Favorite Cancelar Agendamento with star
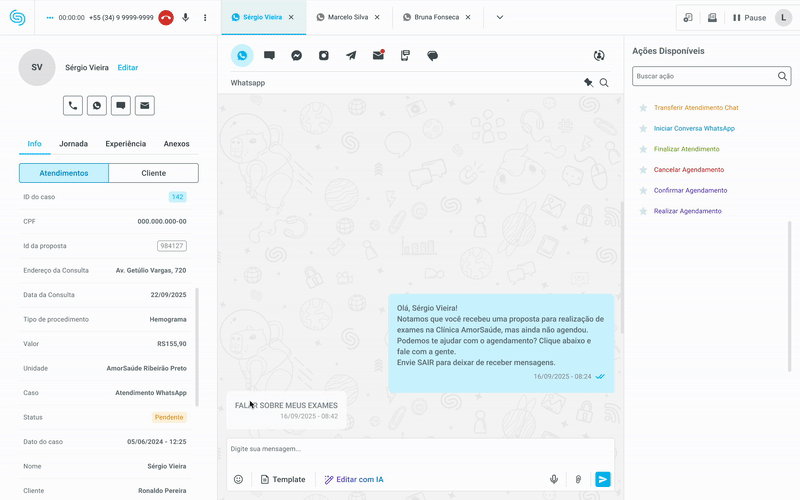The image size is (800, 500). (643, 170)
